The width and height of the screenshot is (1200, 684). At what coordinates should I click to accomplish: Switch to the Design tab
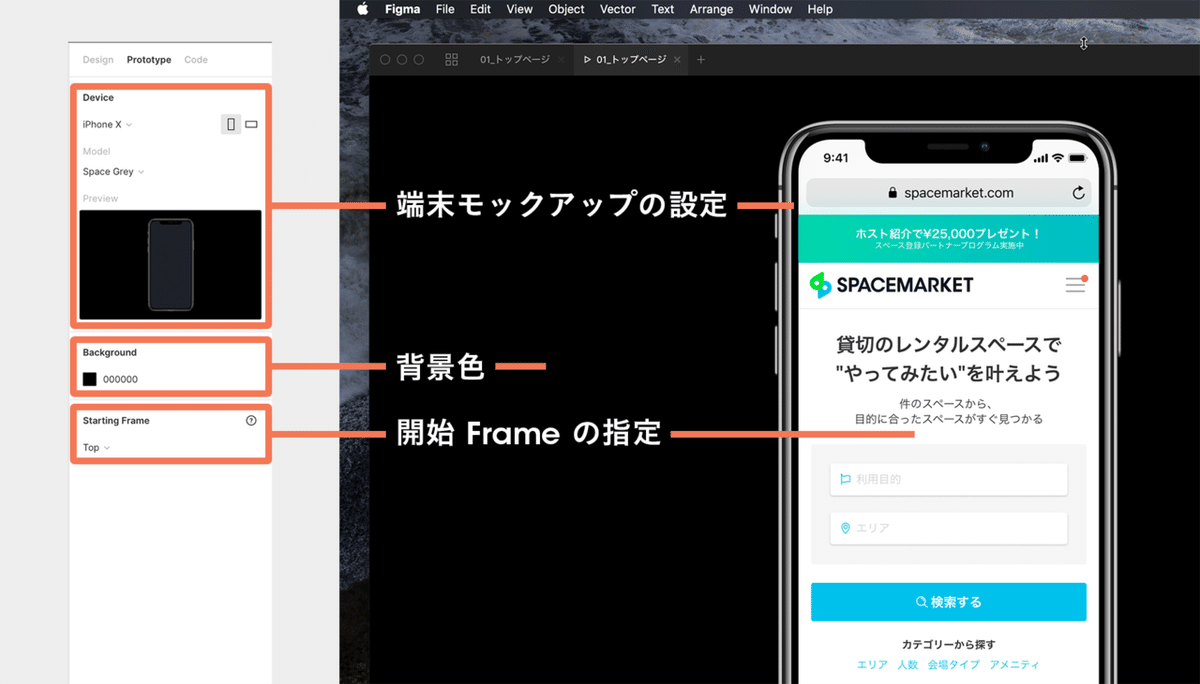98,60
